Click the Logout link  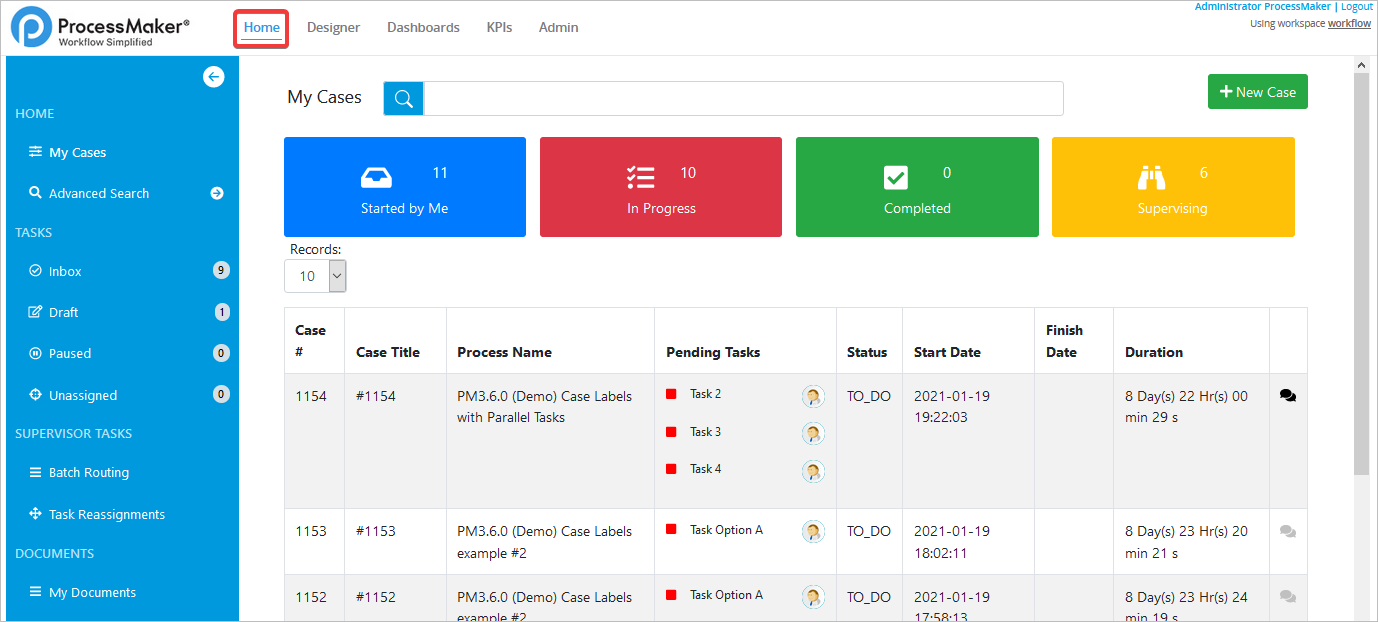tap(1356, 6)
